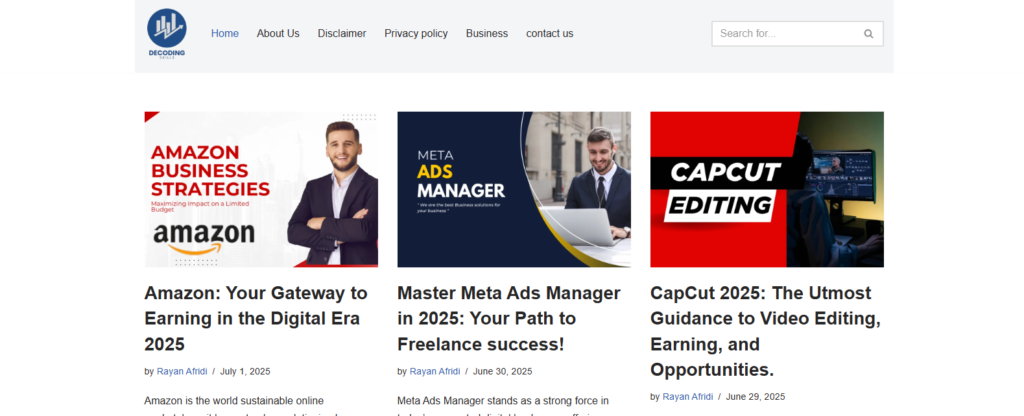Click Rayan Afridi author link on Meta Ads post
Image resolution: width=1024 pixels, height=416 pixels.
coord(434,371)
